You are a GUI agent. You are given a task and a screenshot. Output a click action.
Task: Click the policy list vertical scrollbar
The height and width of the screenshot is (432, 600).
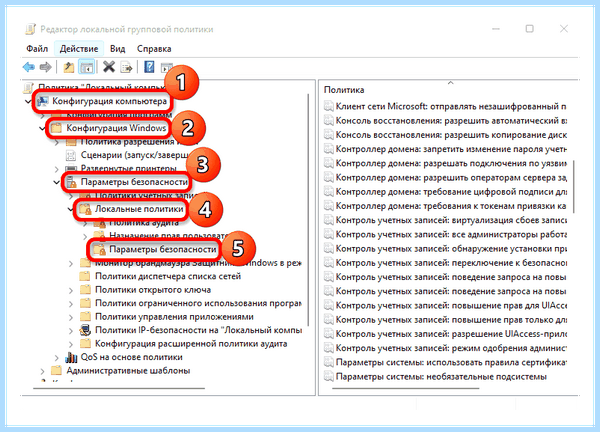(574, 187)
